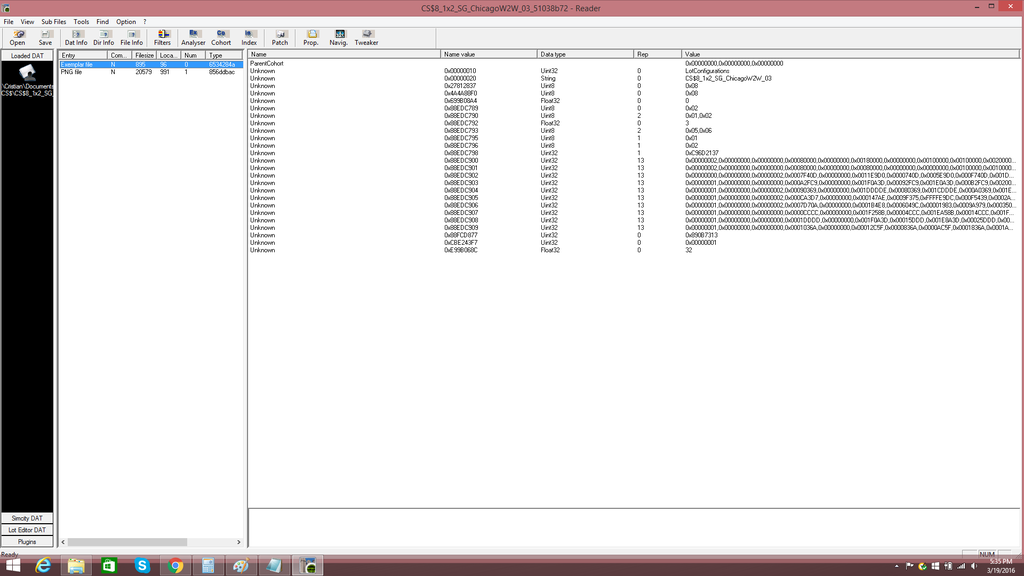Open the File menu

click(8, 22)
